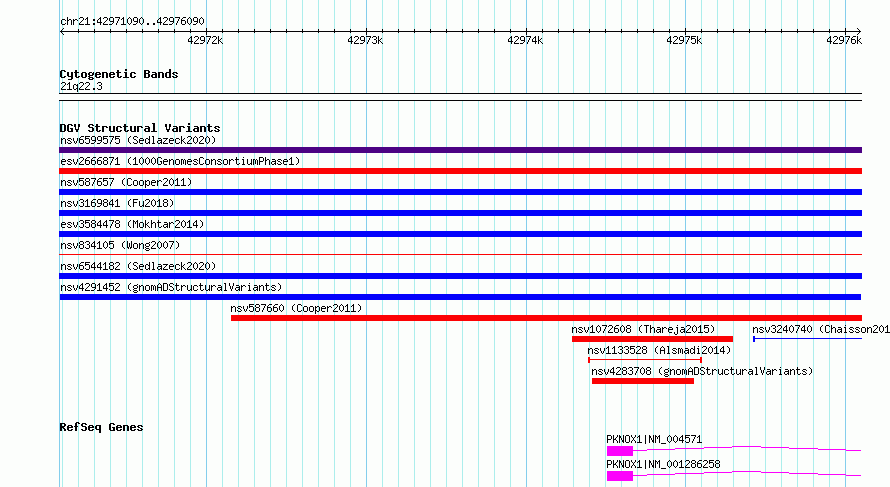The image size is (890, 487).
Task: Click the 42975k ruler tick label
Action: pos(684,40)
